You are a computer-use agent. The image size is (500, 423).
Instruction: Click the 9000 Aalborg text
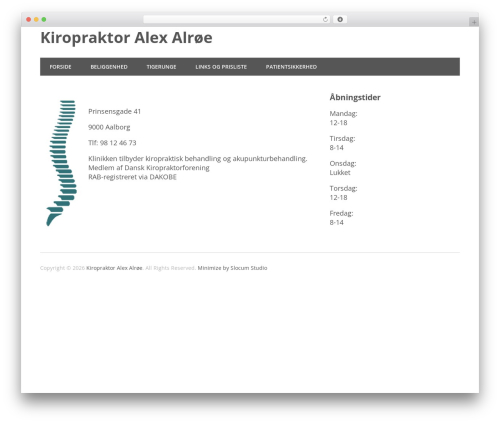click(x=109, y=127)
